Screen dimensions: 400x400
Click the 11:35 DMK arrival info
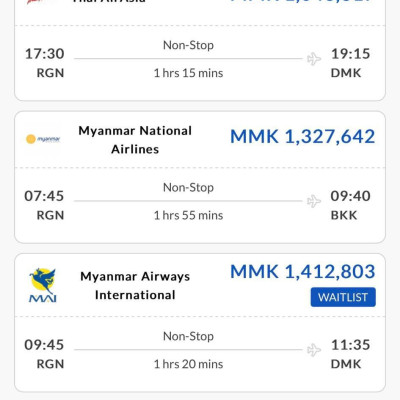(350, 354)
